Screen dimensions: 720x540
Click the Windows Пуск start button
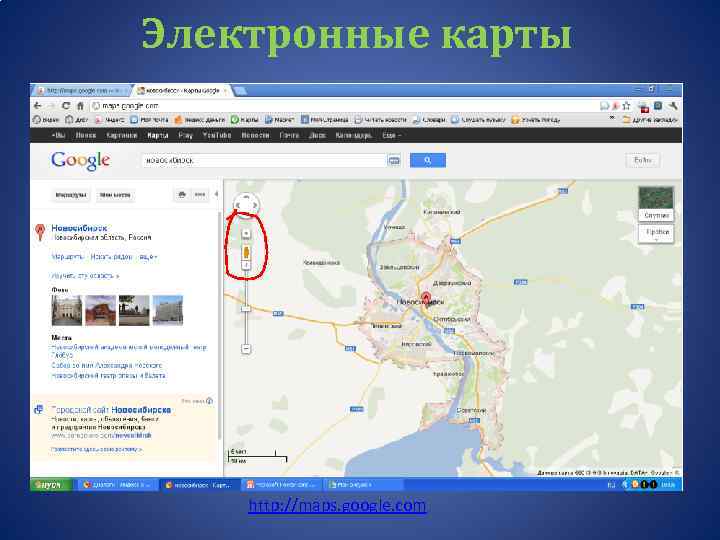coord(51,484)
